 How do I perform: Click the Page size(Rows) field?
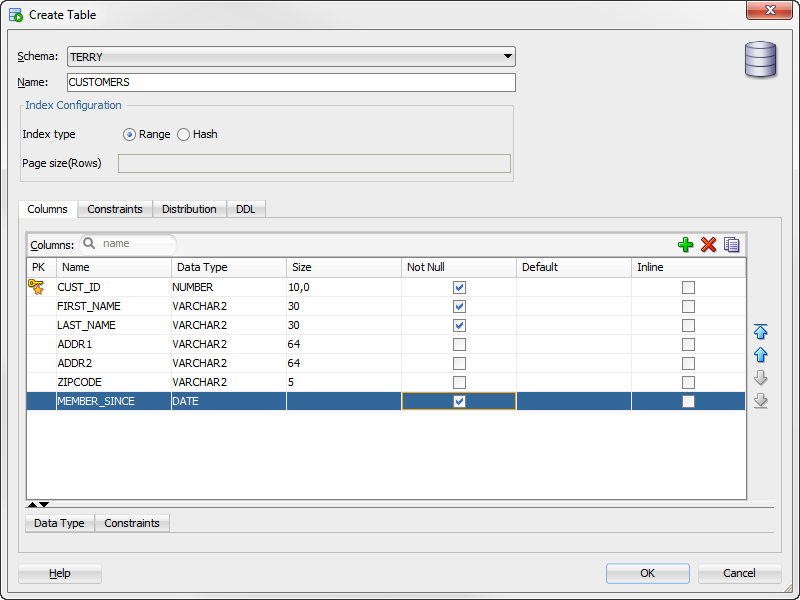[314, 163]
